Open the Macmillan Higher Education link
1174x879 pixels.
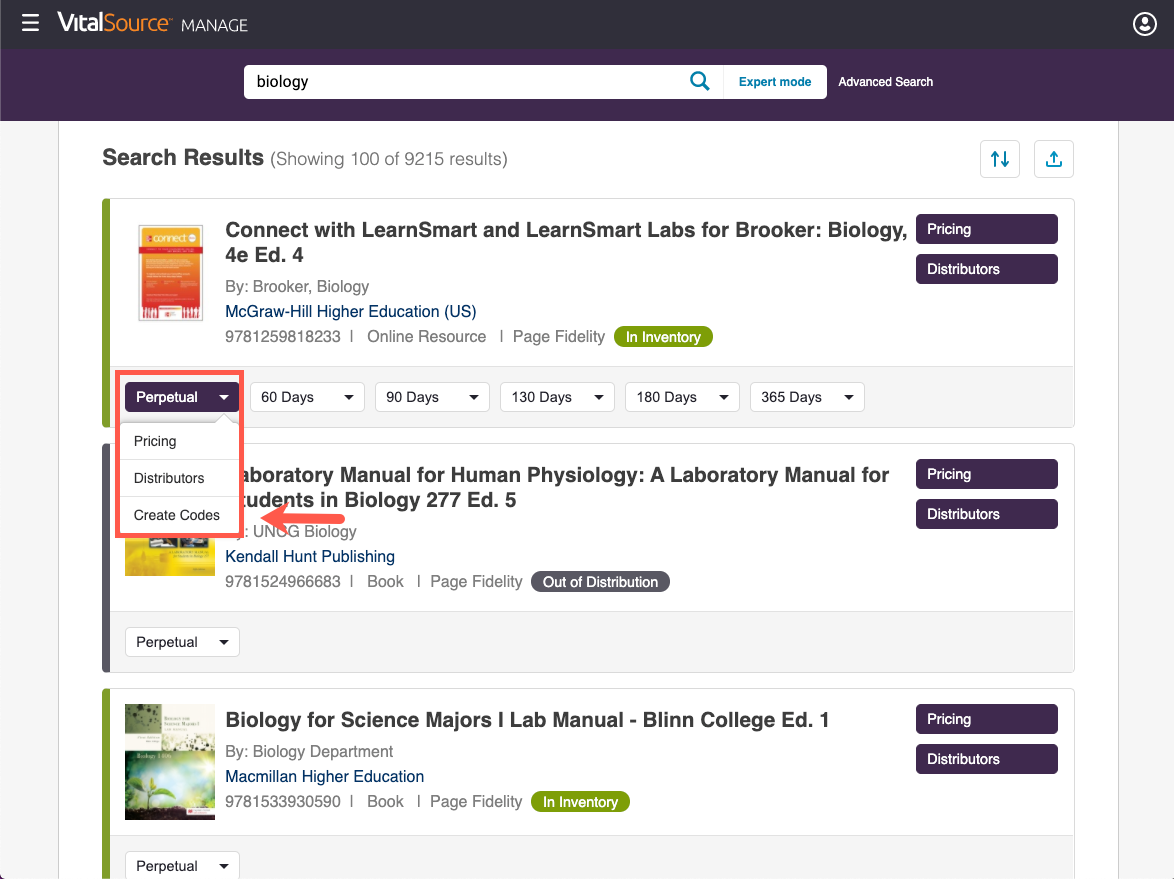pyautogui.click(x=324, y=776)
